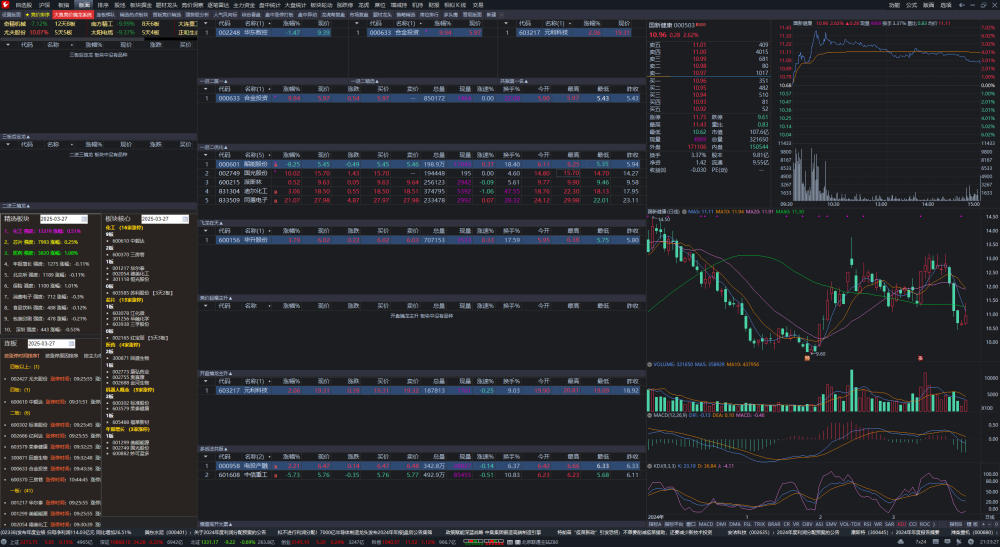This screenshot has width=1000, height=547.
Task: Click the red app logo icon
Action: [x=5, y=4]
